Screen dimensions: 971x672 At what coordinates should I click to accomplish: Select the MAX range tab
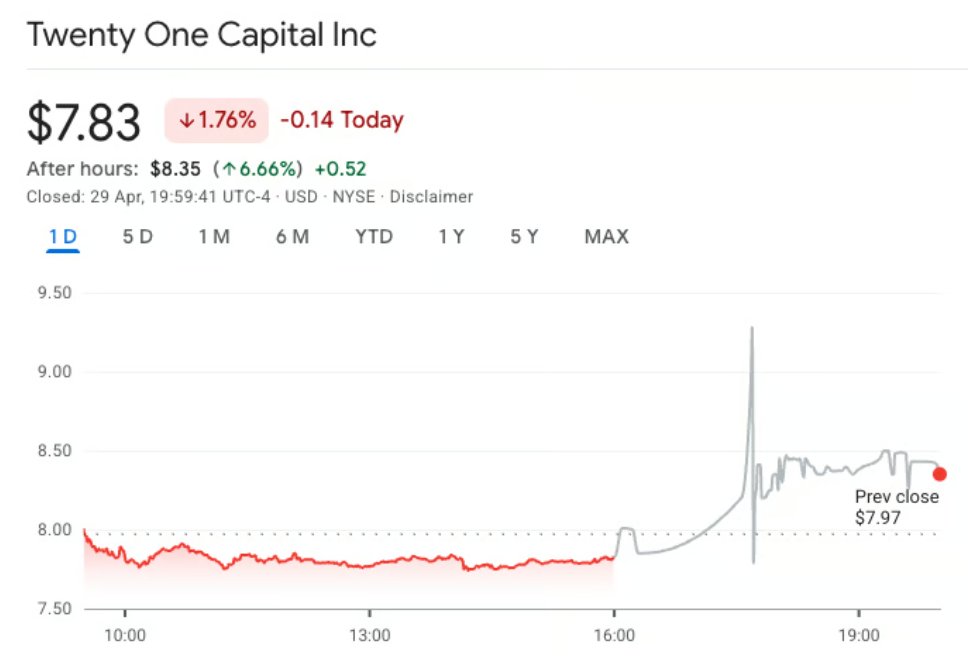click(606, 237)
